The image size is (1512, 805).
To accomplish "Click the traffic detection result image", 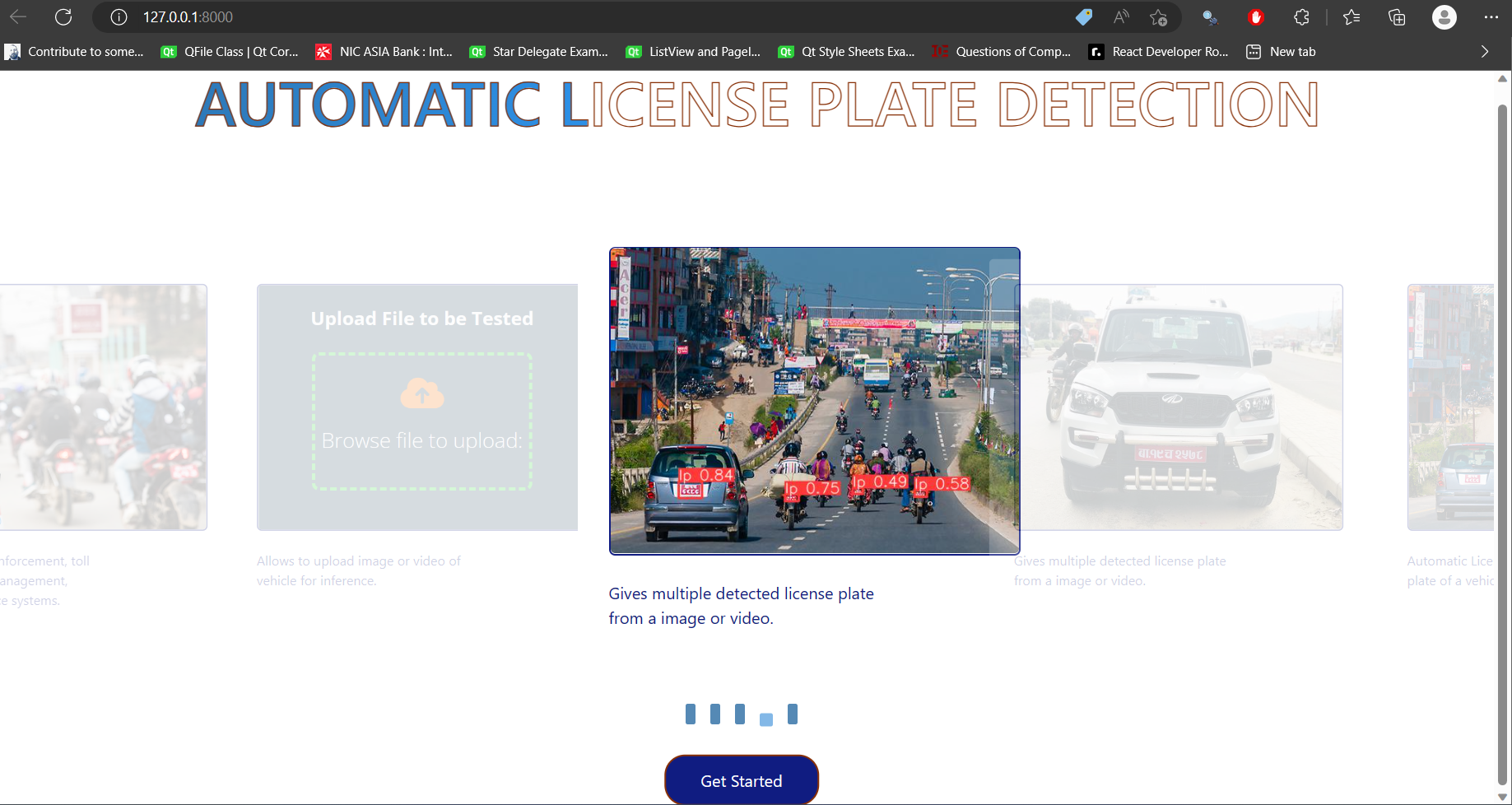I will [x=814, y=401].
